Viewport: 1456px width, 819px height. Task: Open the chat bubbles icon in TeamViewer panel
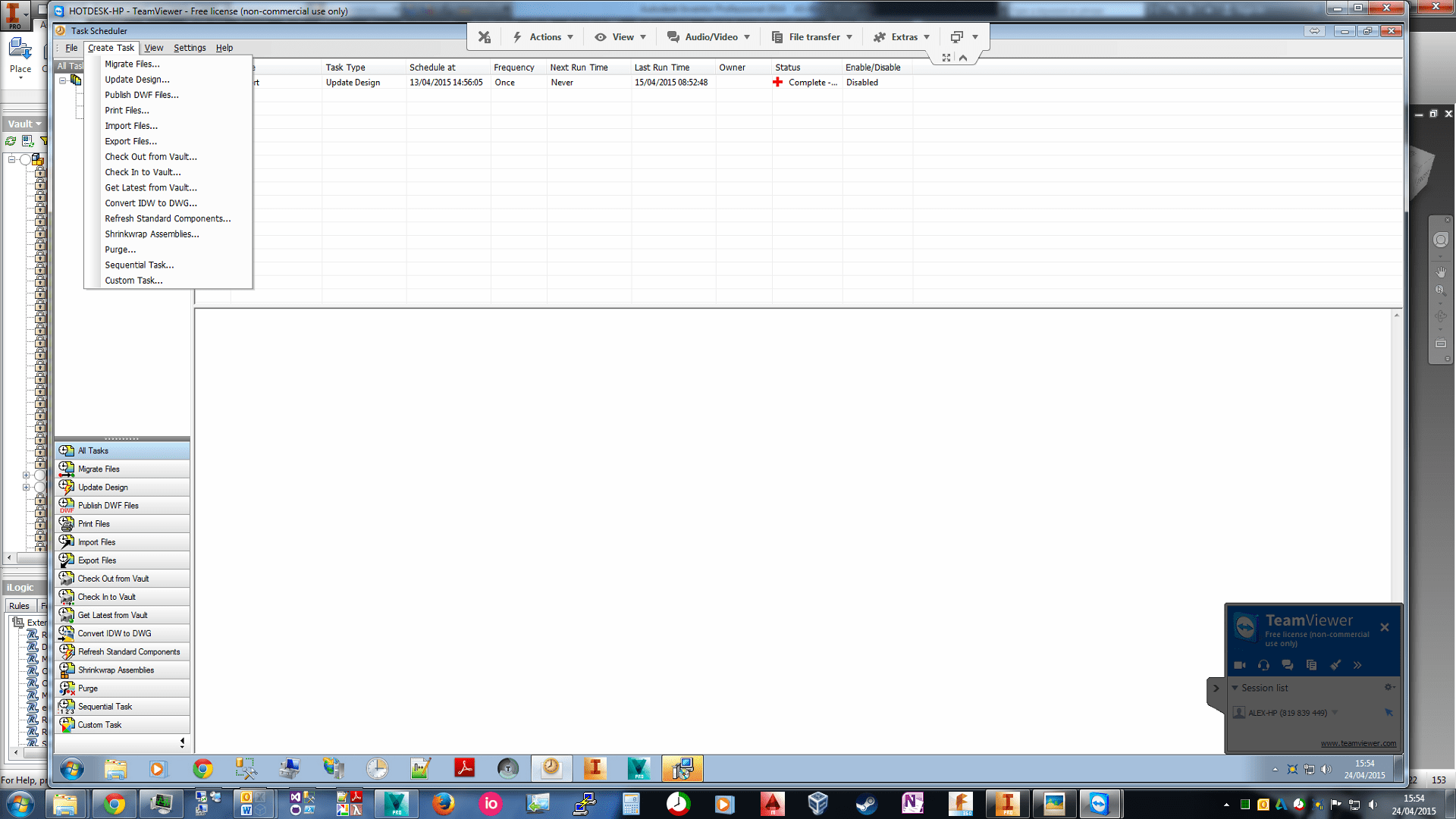[x=1288, y=665]
